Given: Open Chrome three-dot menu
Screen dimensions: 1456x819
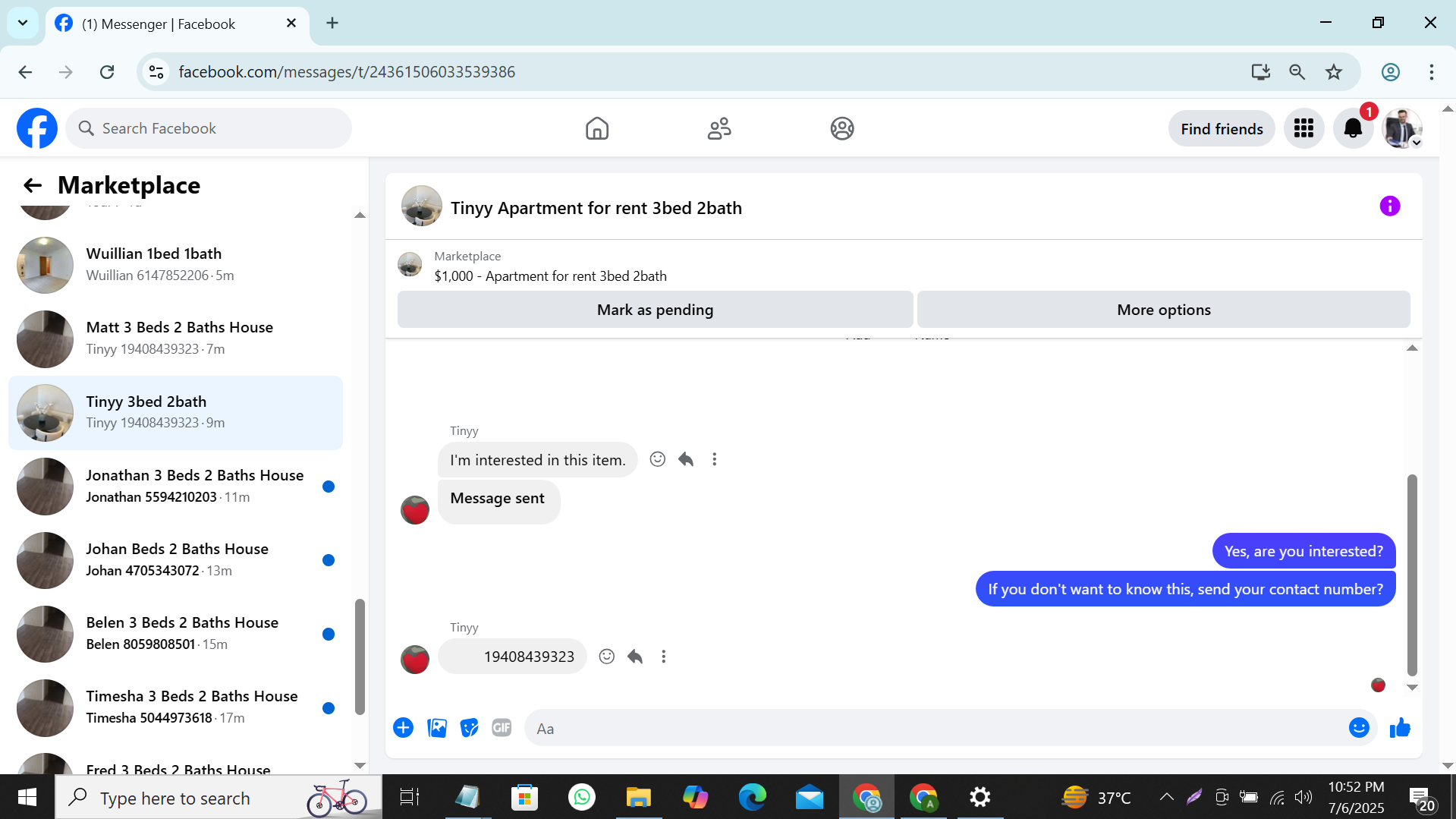Looking at the screenshot, I should [1431, 72].
